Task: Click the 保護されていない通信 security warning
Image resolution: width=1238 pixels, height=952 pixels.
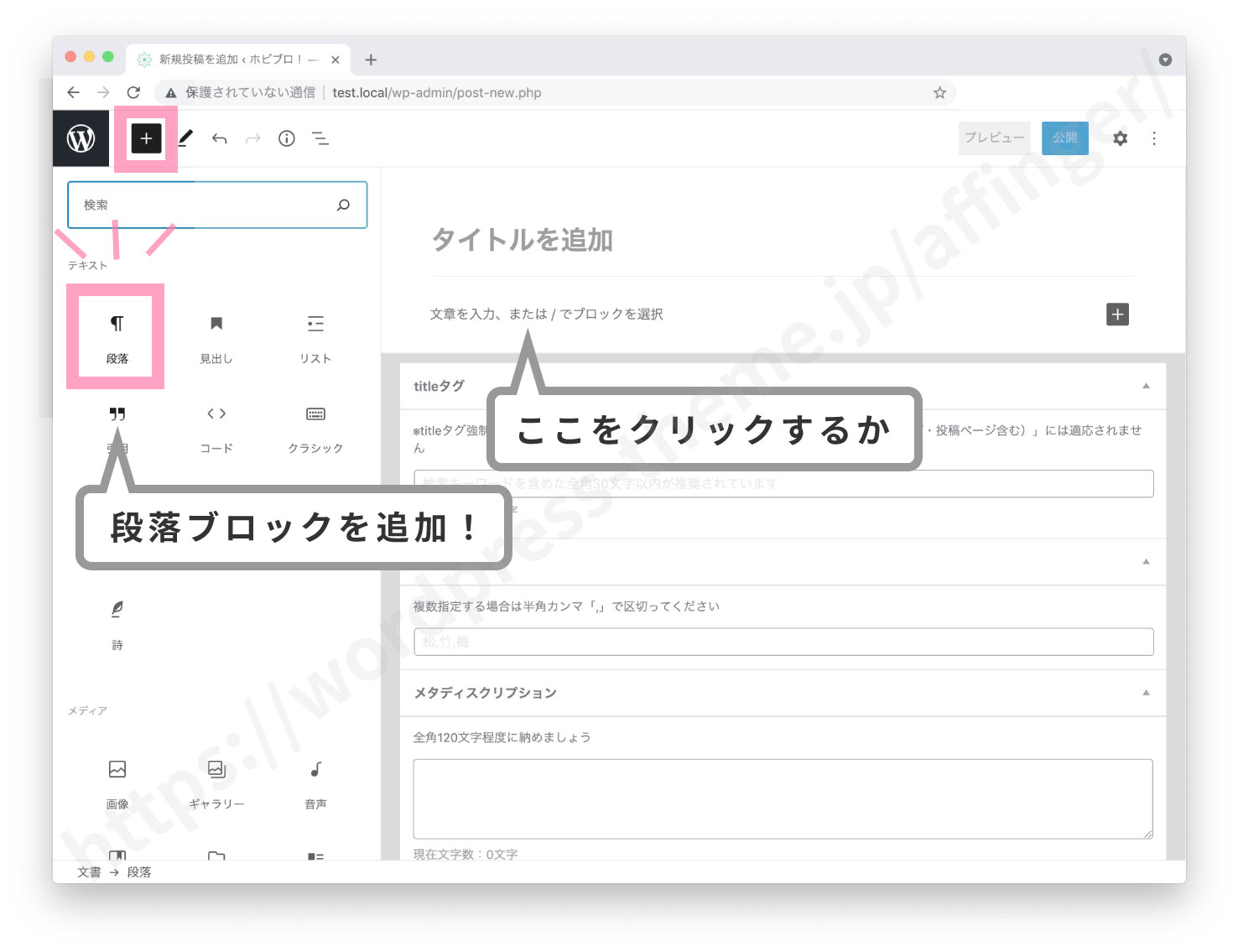Action: click(241, 92)
